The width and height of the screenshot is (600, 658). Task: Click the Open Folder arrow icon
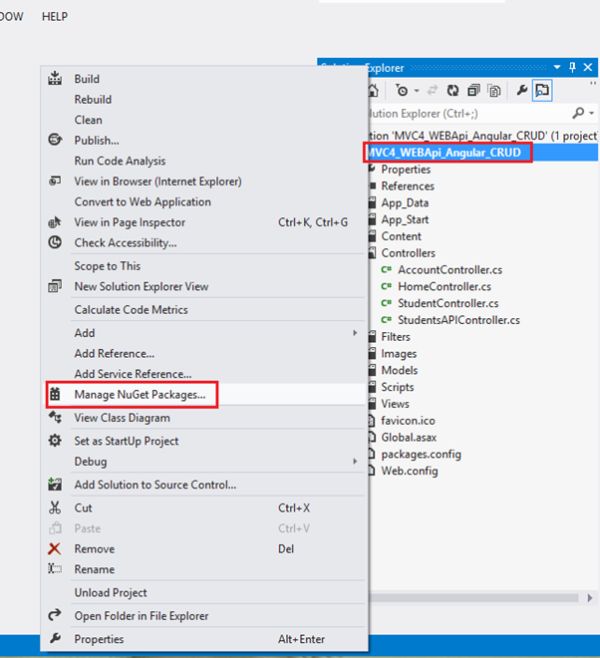pyautogui.click(x=55, y=616)
